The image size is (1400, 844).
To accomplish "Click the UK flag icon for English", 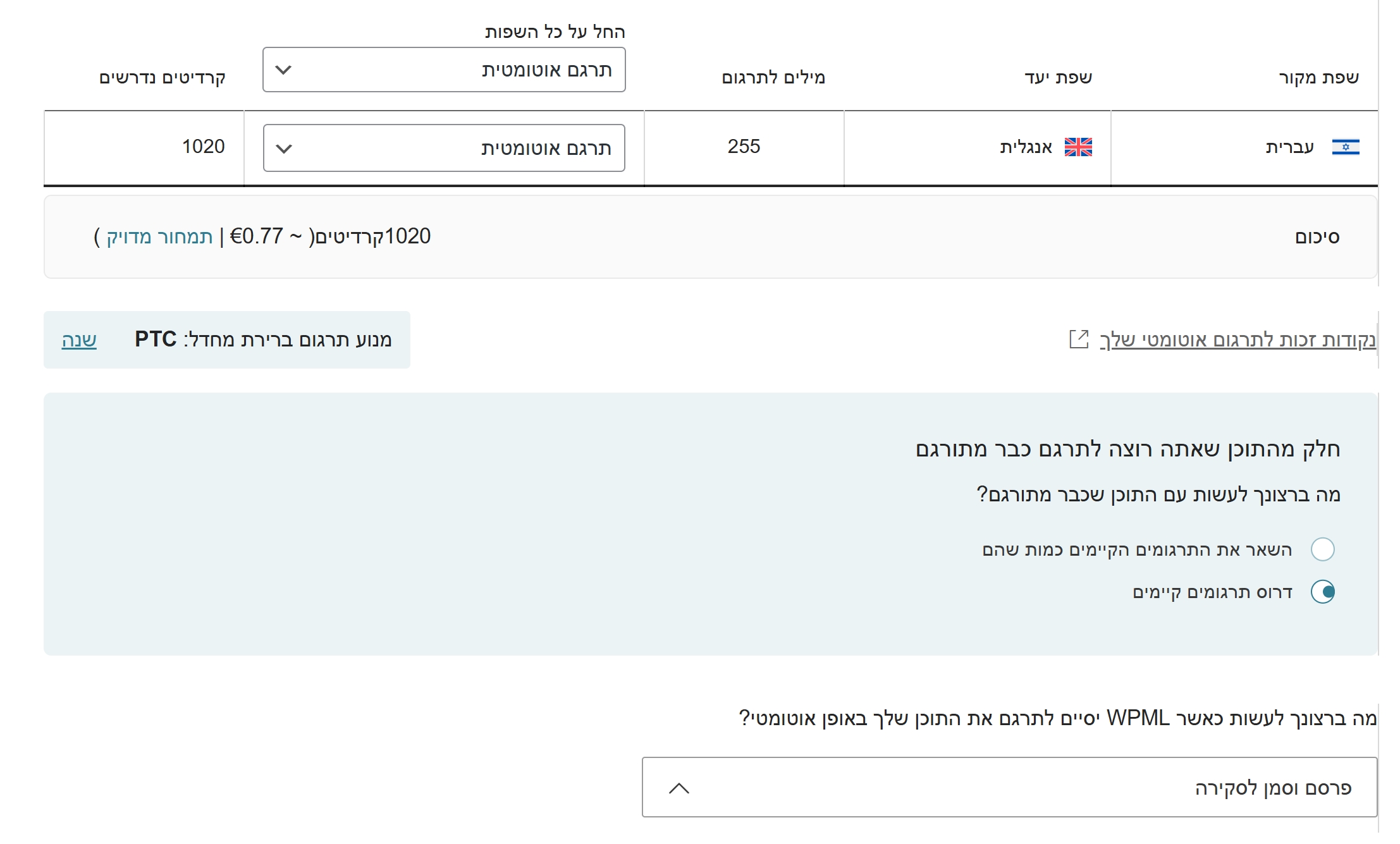I will 1078,147.
